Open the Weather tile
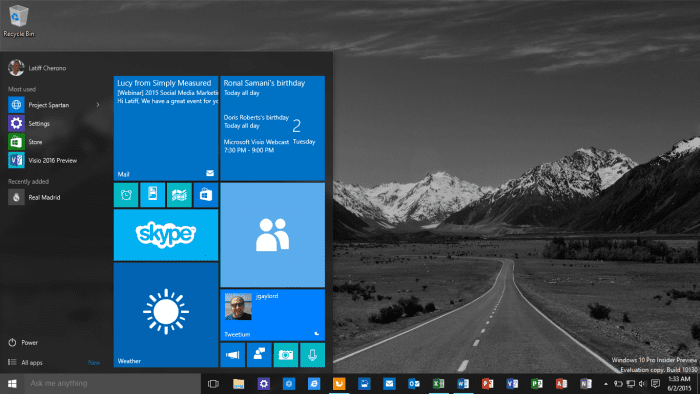The image size is (700, 394). [166, 315]
